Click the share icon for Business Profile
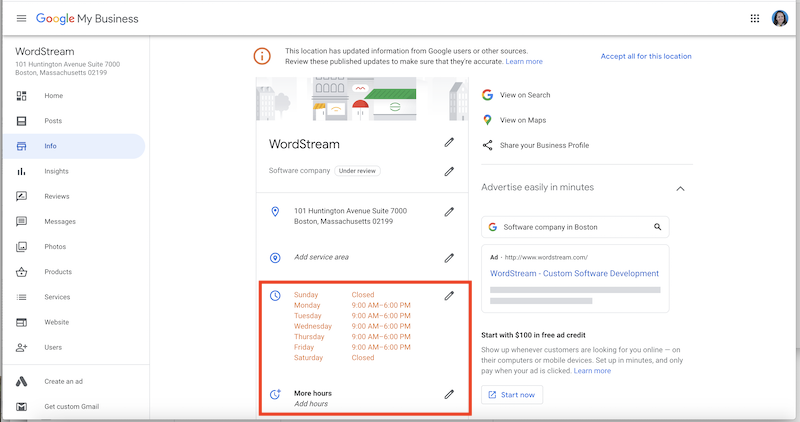This screenshot has height=422, width=800. (488, 145)
